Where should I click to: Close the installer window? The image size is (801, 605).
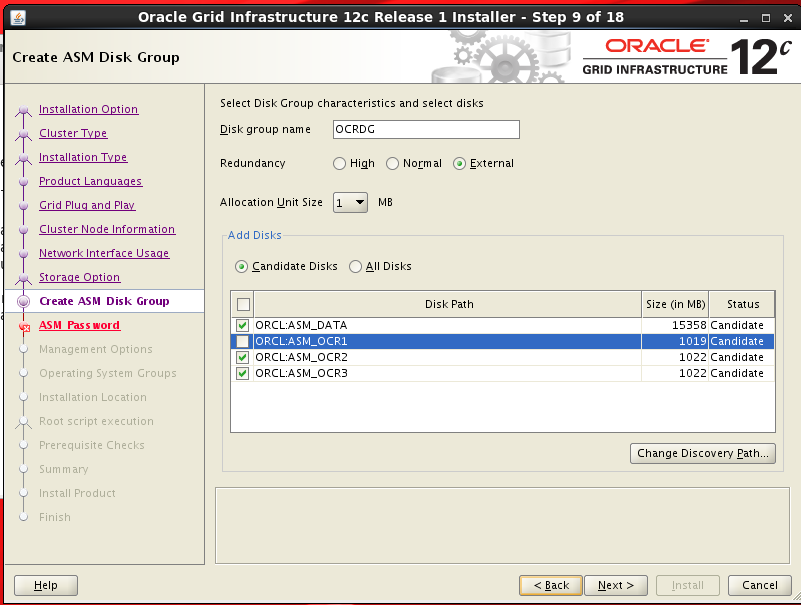788,18
